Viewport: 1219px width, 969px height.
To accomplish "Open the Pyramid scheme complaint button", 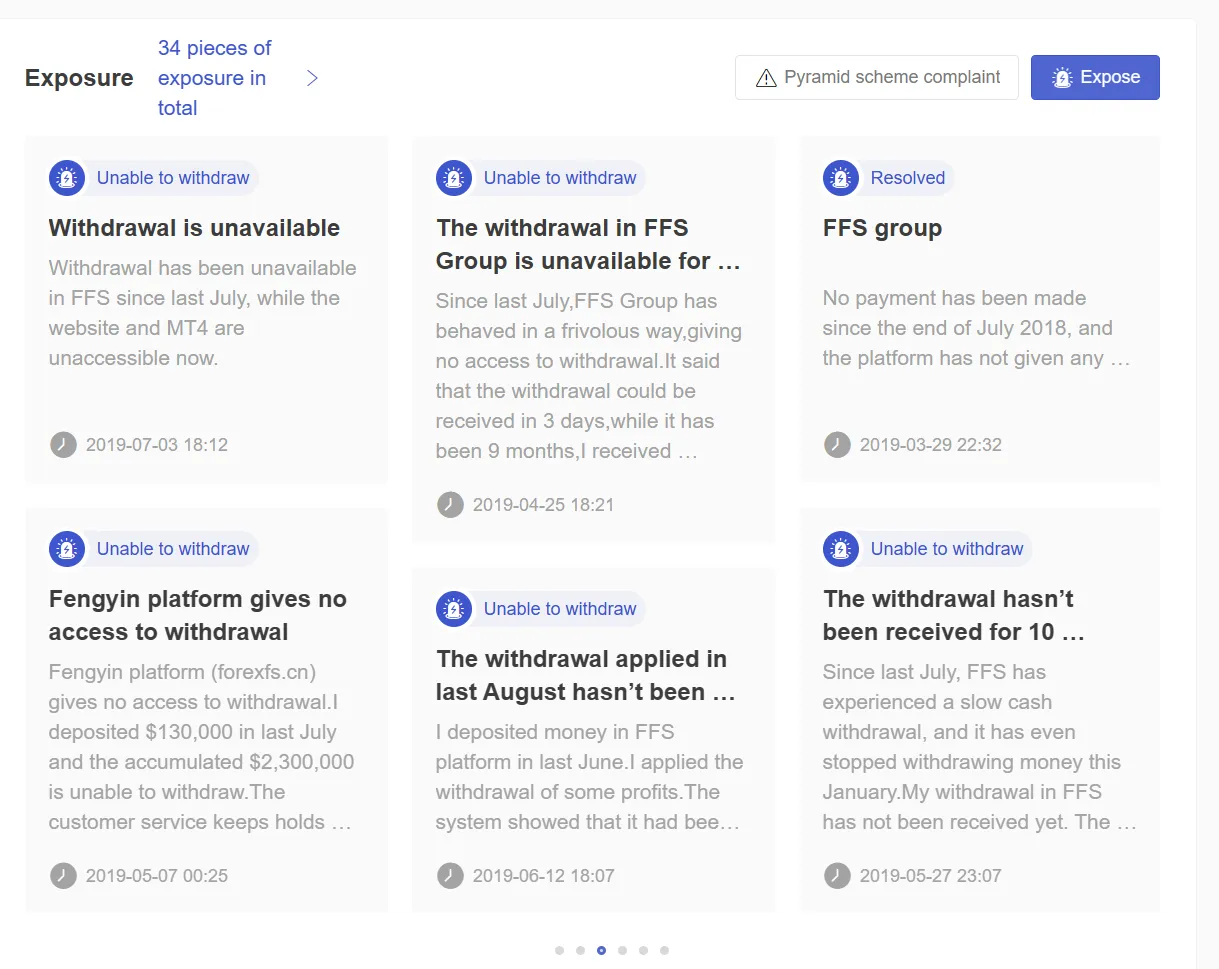I will tap(877, 77).
